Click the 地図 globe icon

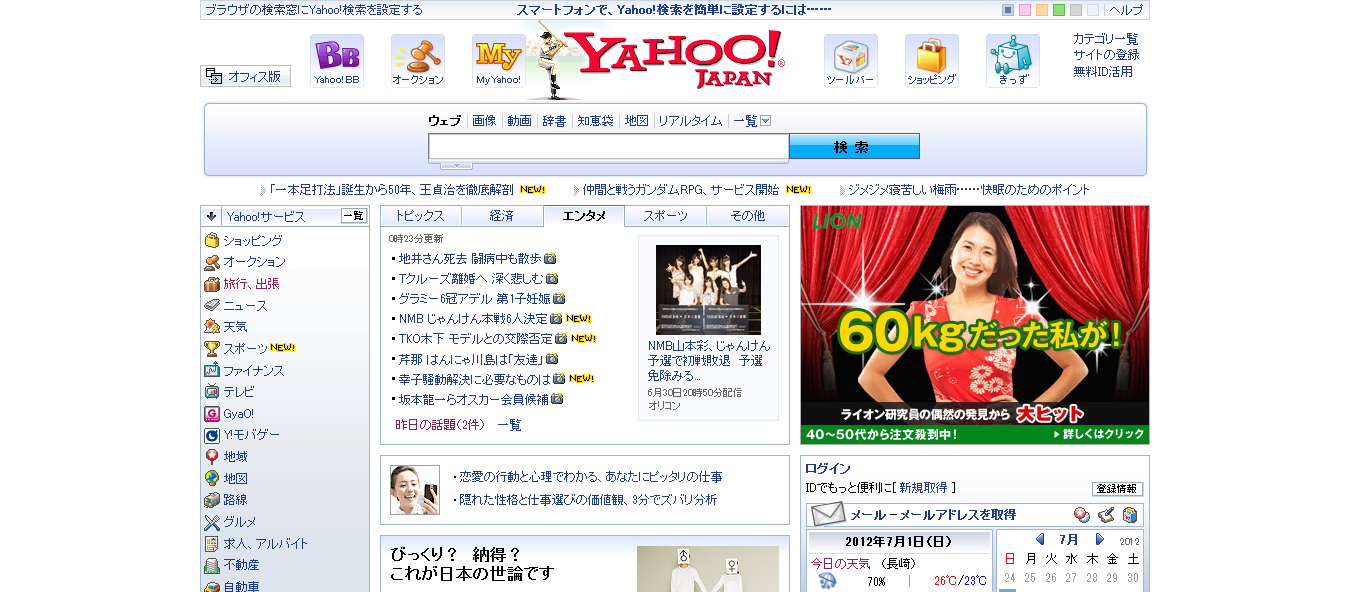coord(212,479)
